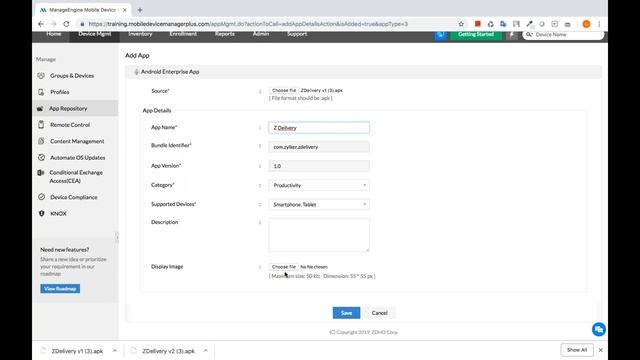Viewport: 640px width, 360px height.
Task: Click in the App Name field
Action: [319, 128]
